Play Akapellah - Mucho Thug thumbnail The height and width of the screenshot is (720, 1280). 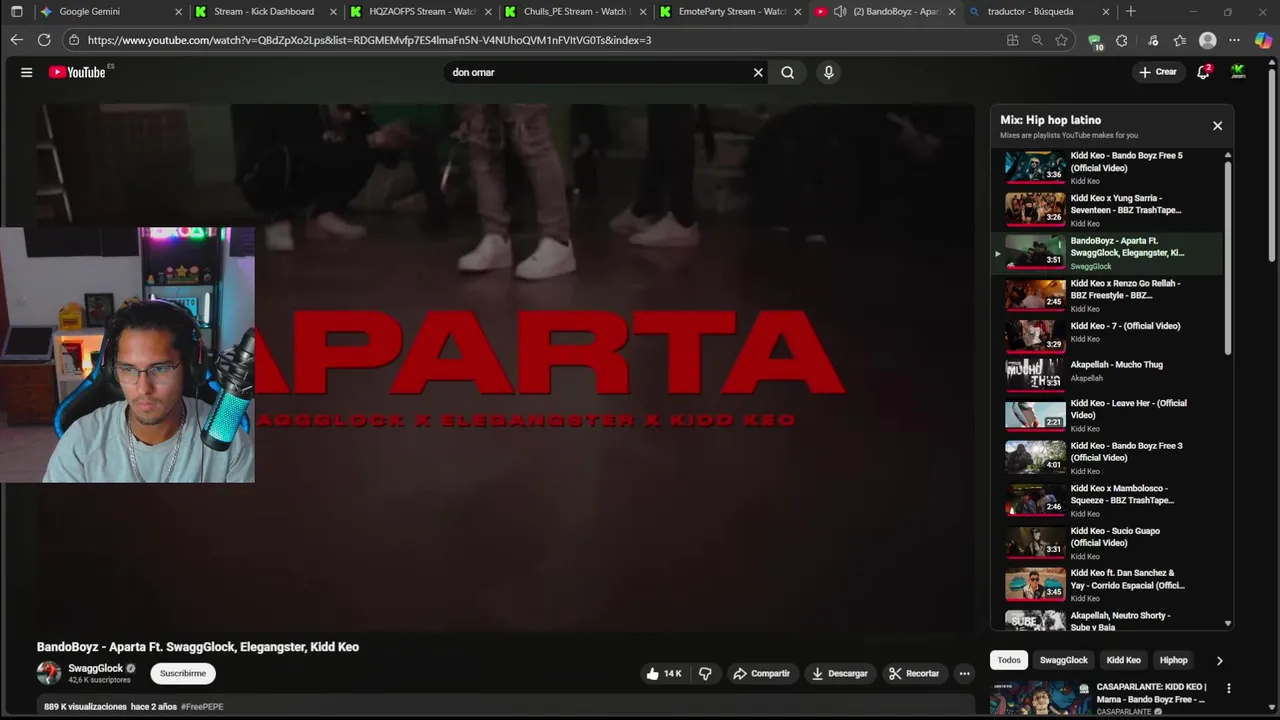pos(1035,373)
